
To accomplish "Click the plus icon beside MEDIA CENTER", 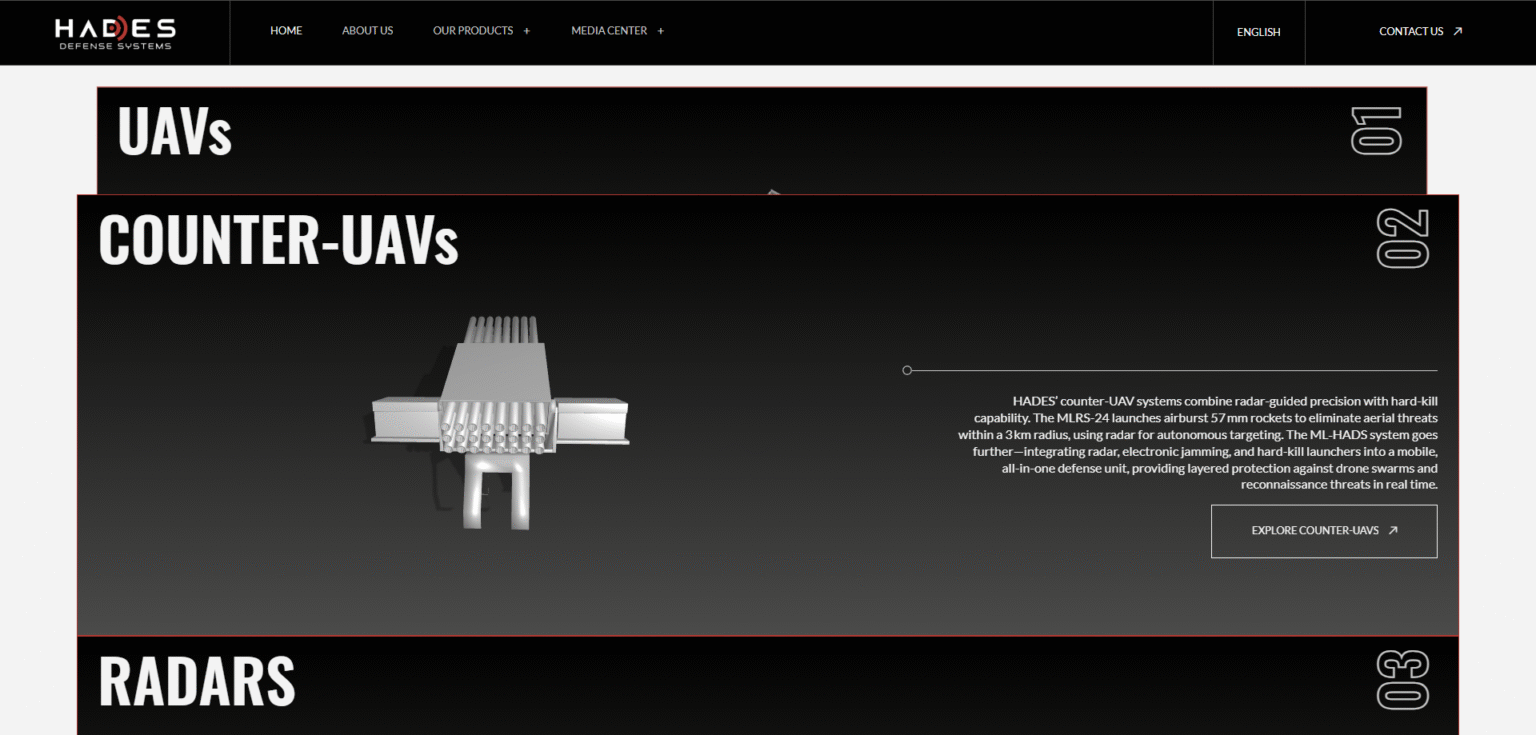I will click(x=659, y=31).
